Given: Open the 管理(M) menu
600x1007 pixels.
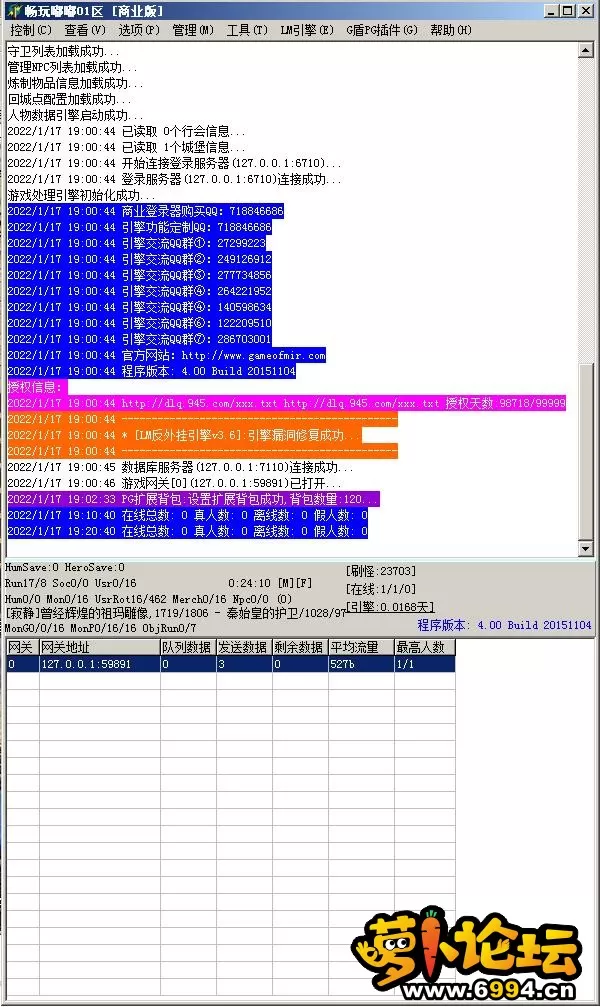Looking at the screenshot, I should point(193,30).
